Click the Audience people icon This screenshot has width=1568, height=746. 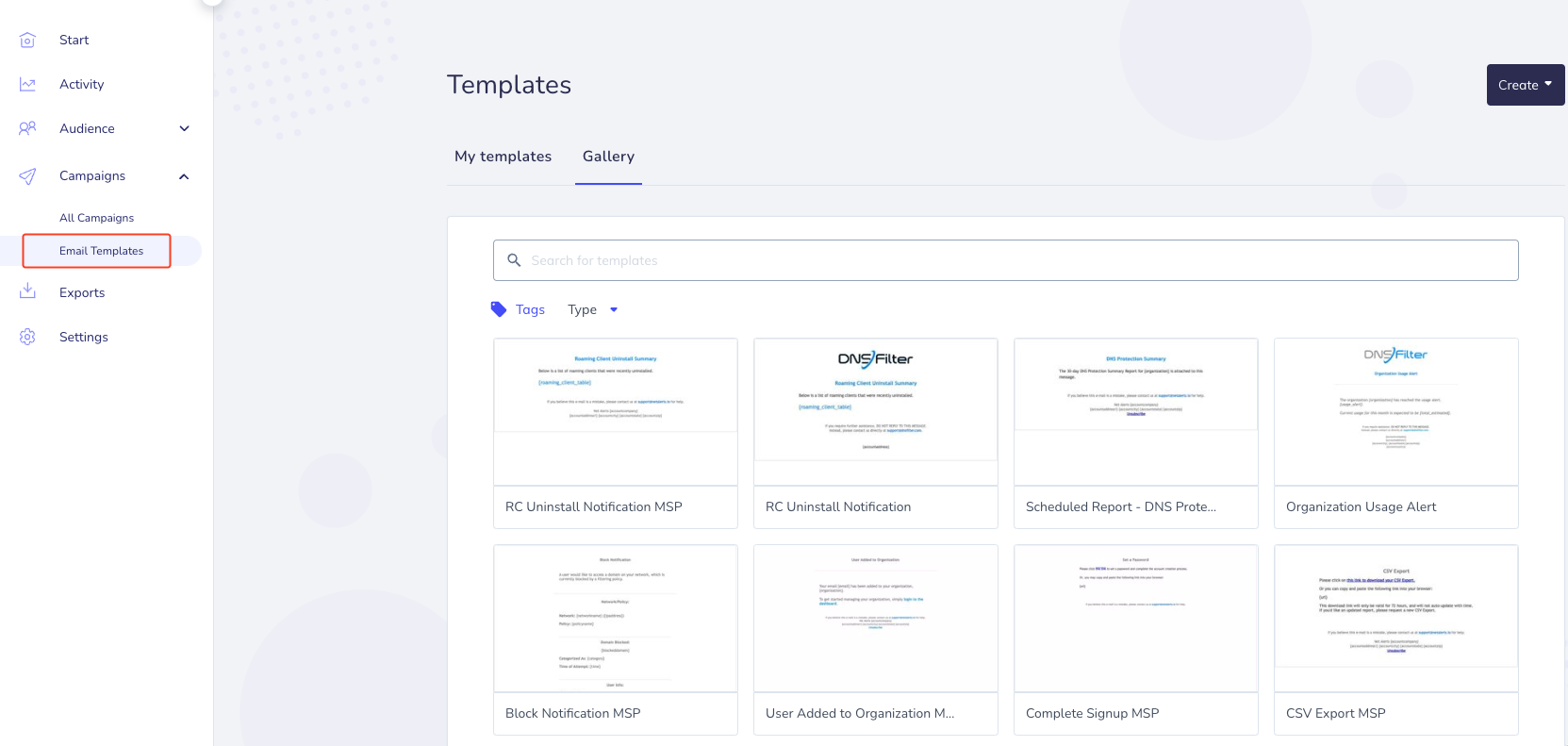click(27, 128)
